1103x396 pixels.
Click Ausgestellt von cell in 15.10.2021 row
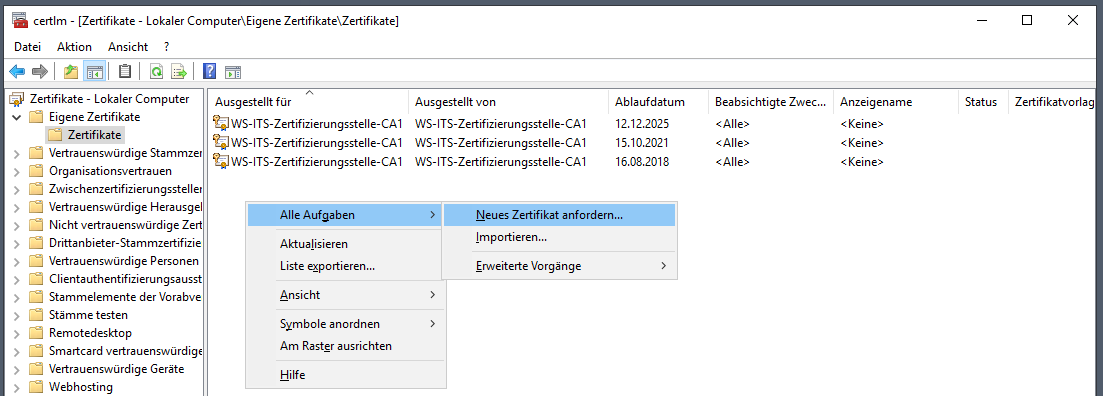click(x=500, y=143)
